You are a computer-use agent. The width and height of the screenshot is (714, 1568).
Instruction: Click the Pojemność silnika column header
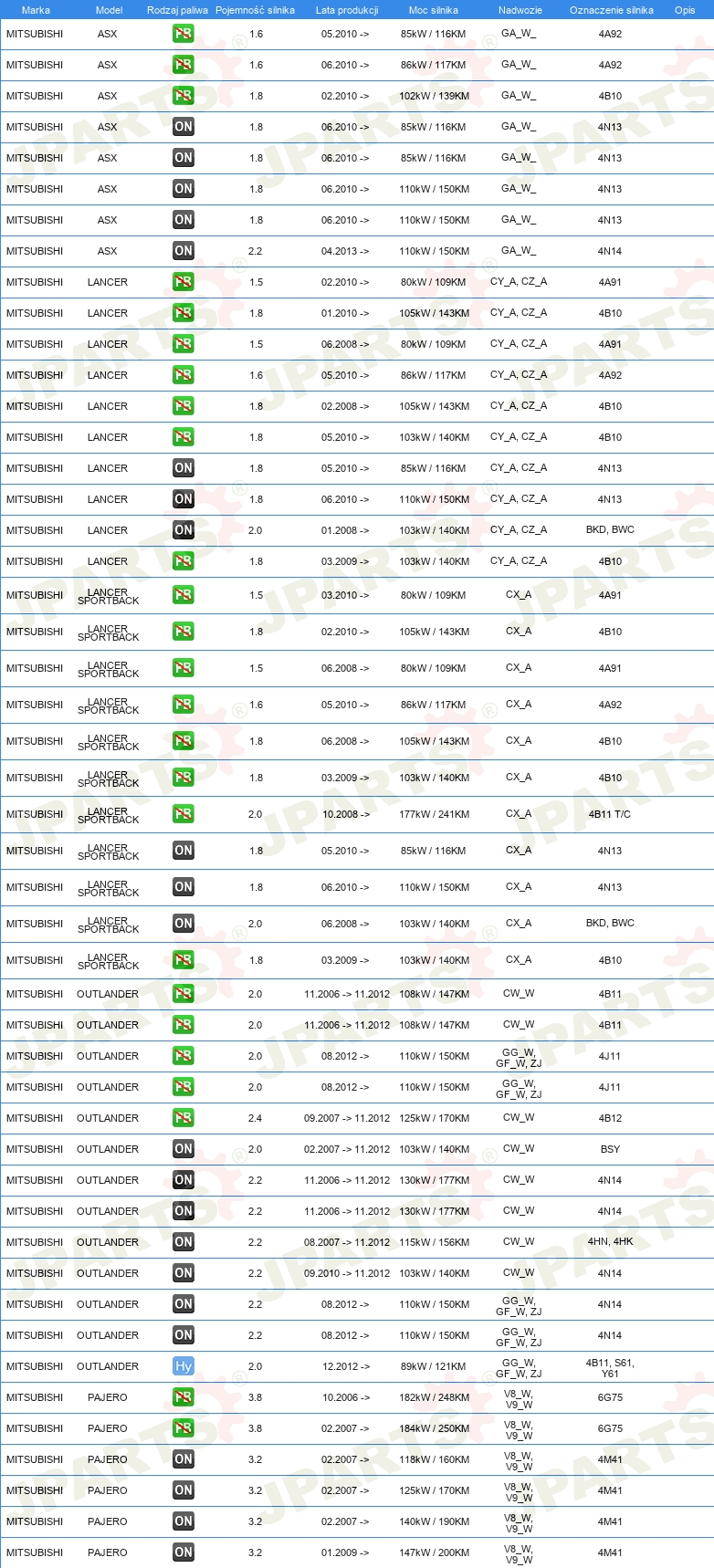(256, 10)
